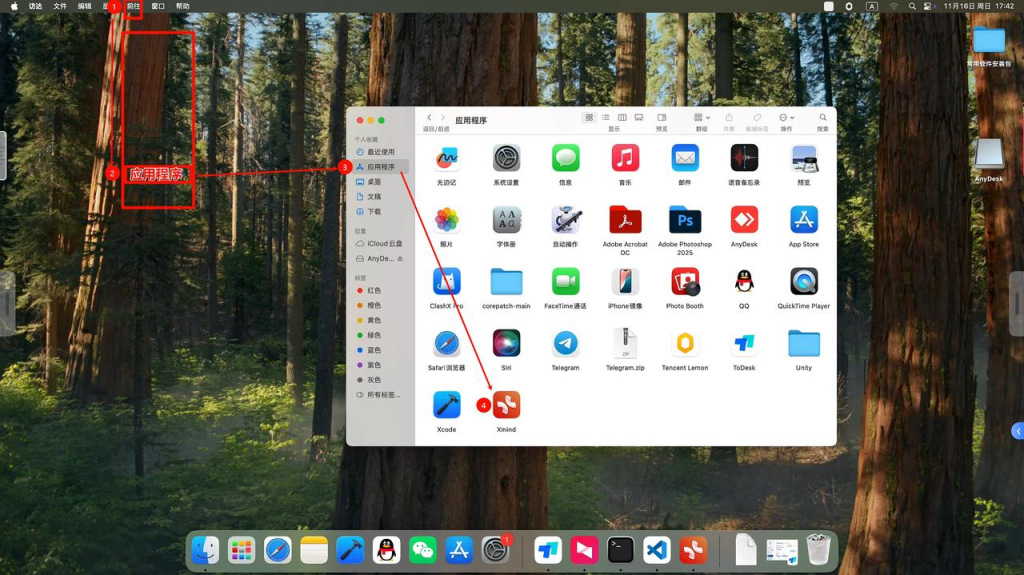
Task: Open the 群组 grouping dropdown
Action: click(702, 118)
